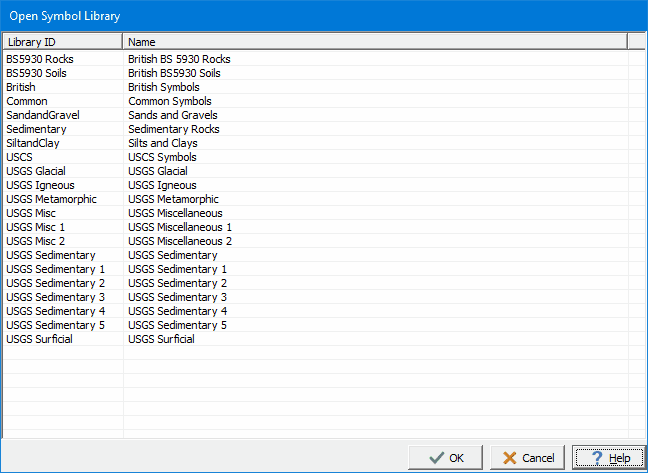The height and width of the screenshot is (473, 648).
Task: Select the USGS Igneous library
Action: click(x=40, y=185)
